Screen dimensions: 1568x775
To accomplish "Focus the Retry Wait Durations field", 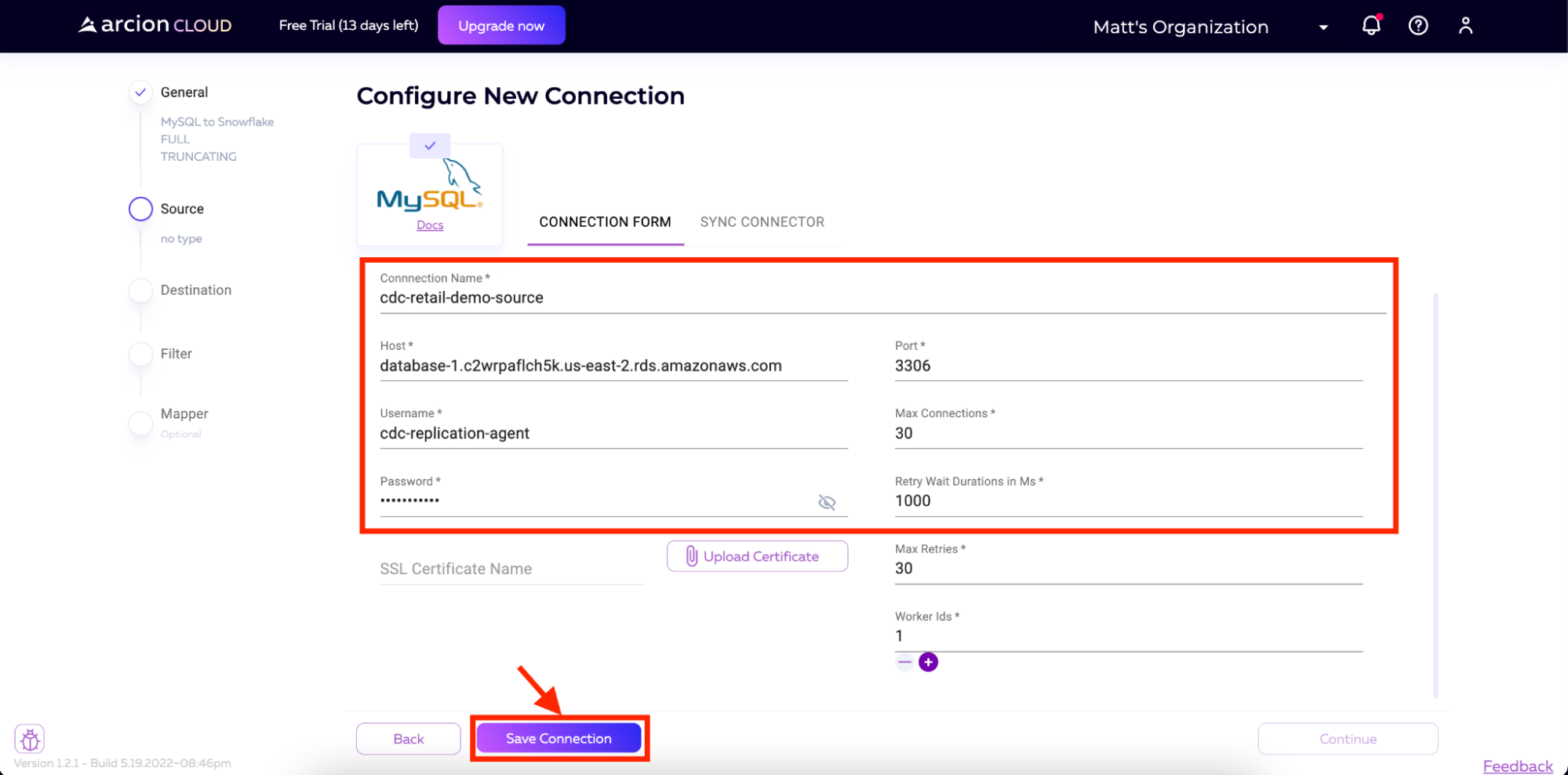I will pos(1129,501).
